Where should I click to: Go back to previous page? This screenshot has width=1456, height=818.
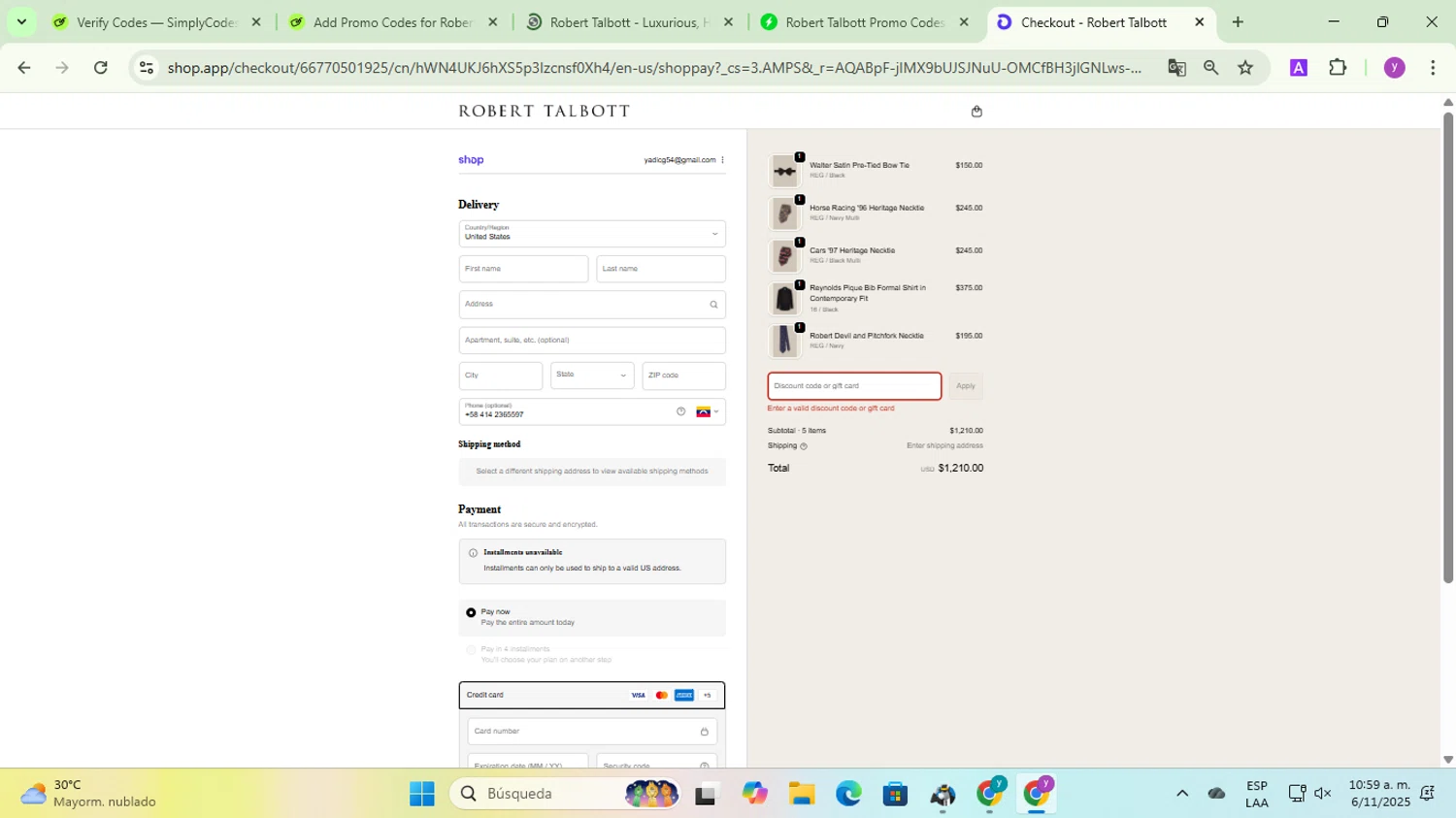[24, 67]
